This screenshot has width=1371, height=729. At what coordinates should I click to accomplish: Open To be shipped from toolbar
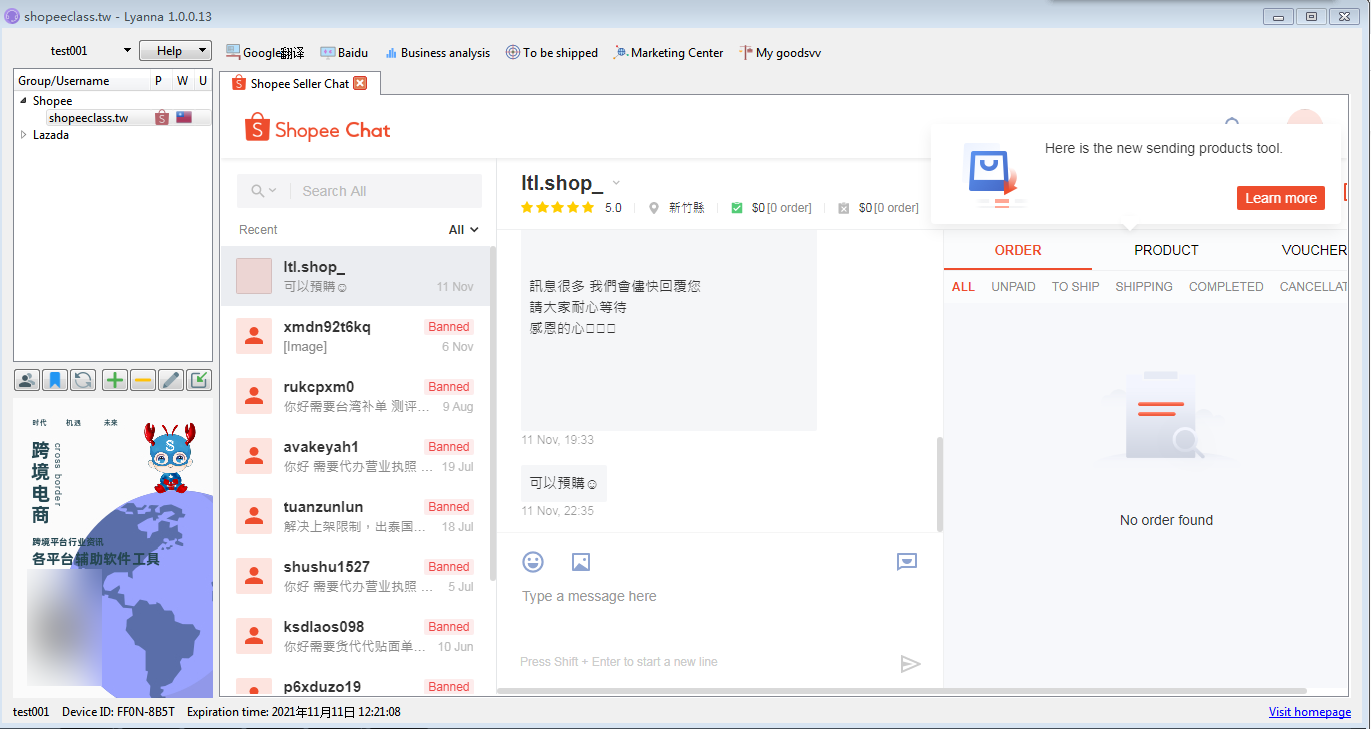tap(551, 52)
